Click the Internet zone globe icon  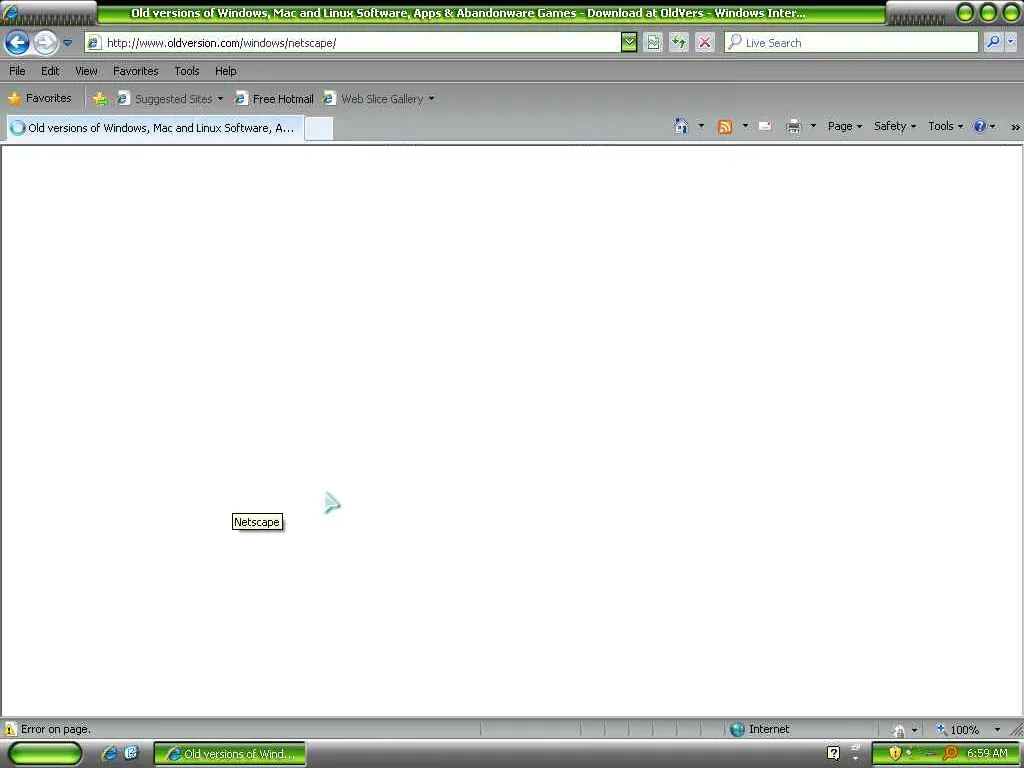(x=737, y=729)
